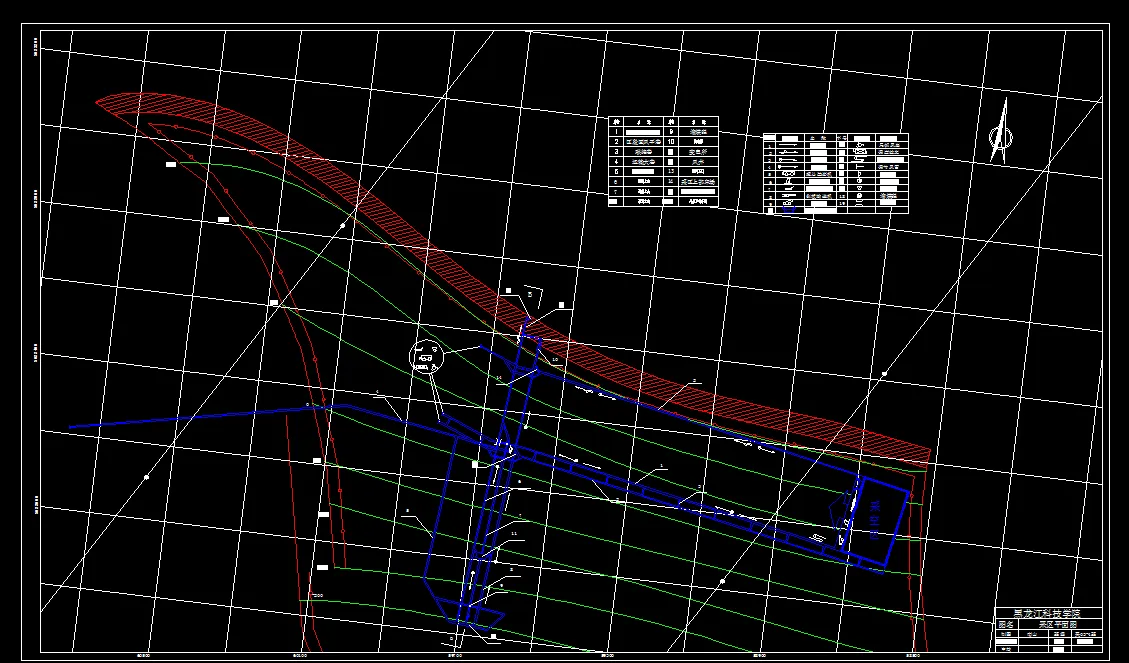Select the drawing name 采区平面图
The image size is (1129, 663).
pos(1057,625)
